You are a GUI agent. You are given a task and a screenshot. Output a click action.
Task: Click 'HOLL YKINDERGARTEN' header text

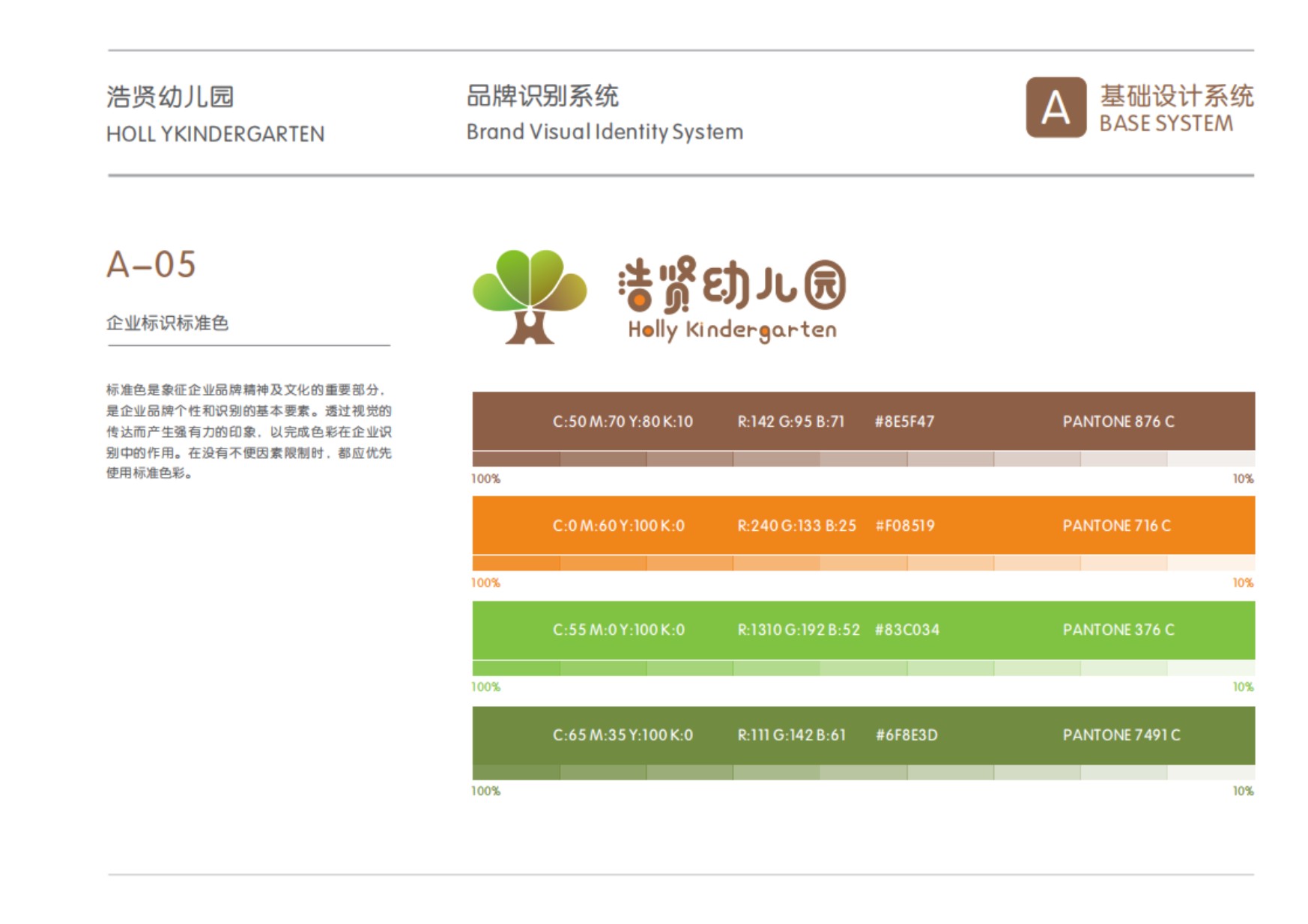pos(216,134)
